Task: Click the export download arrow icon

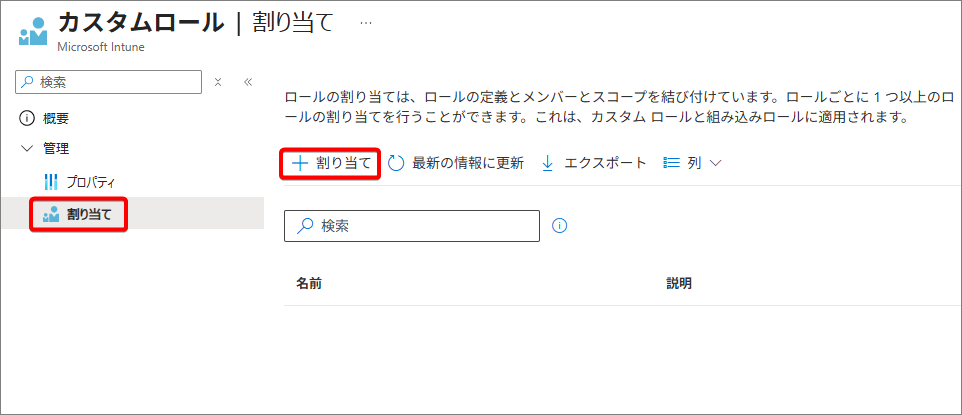Action: (x=547, y=163)
